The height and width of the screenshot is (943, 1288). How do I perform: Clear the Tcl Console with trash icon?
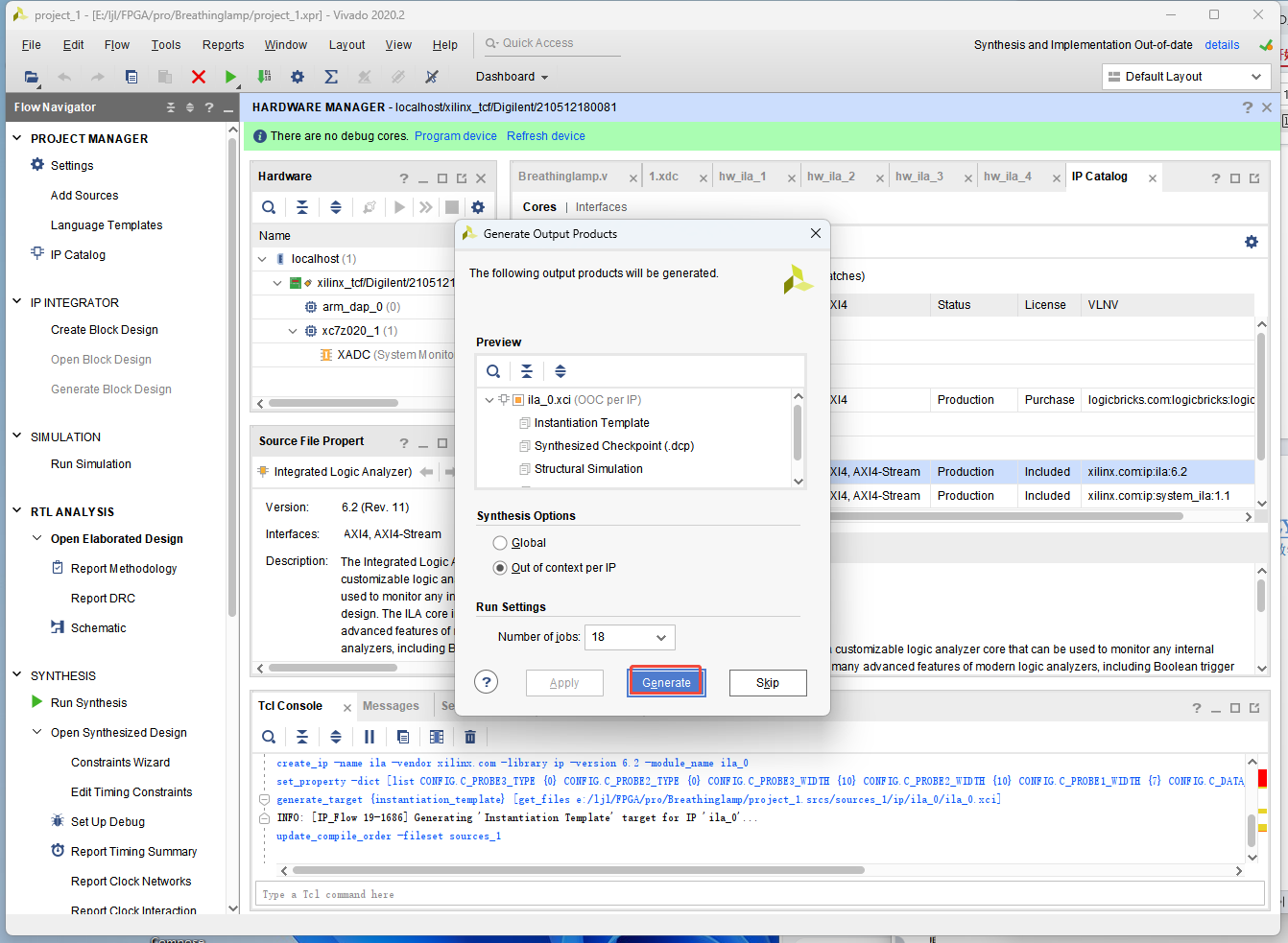coord(470,737)
